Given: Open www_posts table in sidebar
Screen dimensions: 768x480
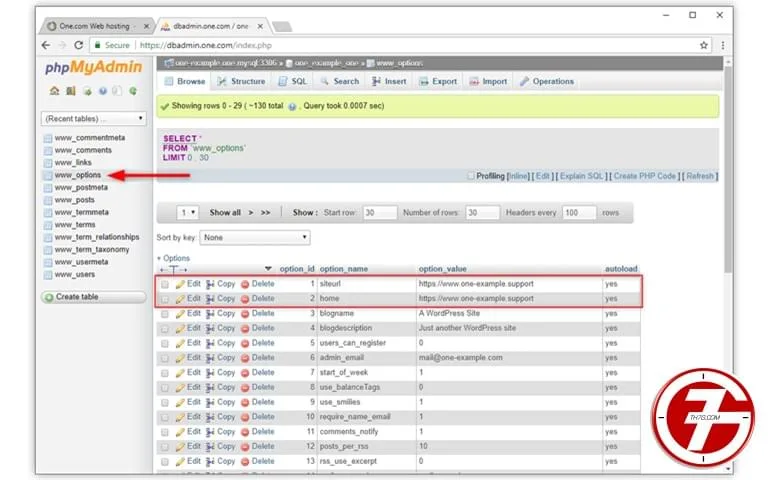Looking at the screenshot, I should 74,200.
